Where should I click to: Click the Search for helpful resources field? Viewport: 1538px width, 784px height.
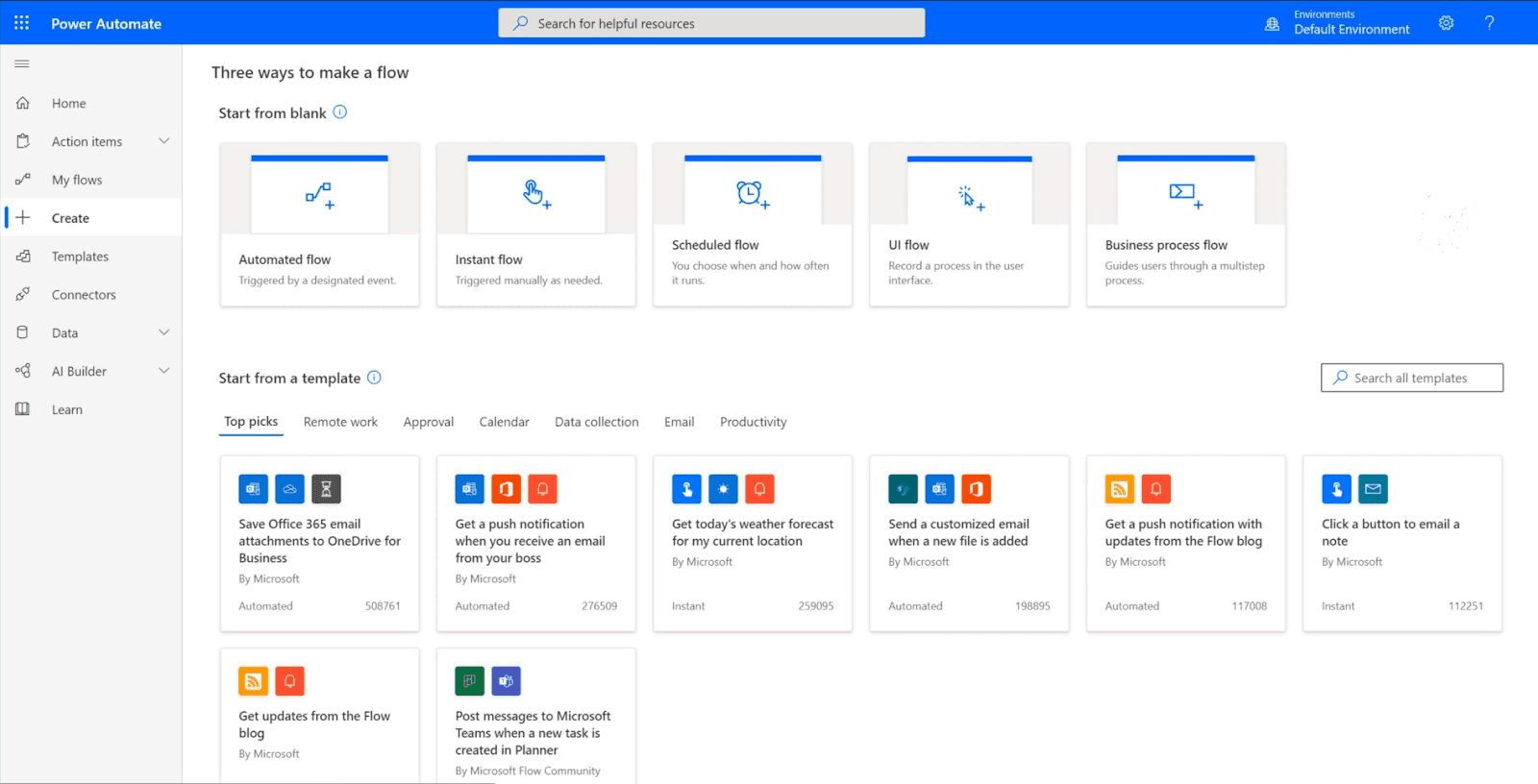[711, 23]
